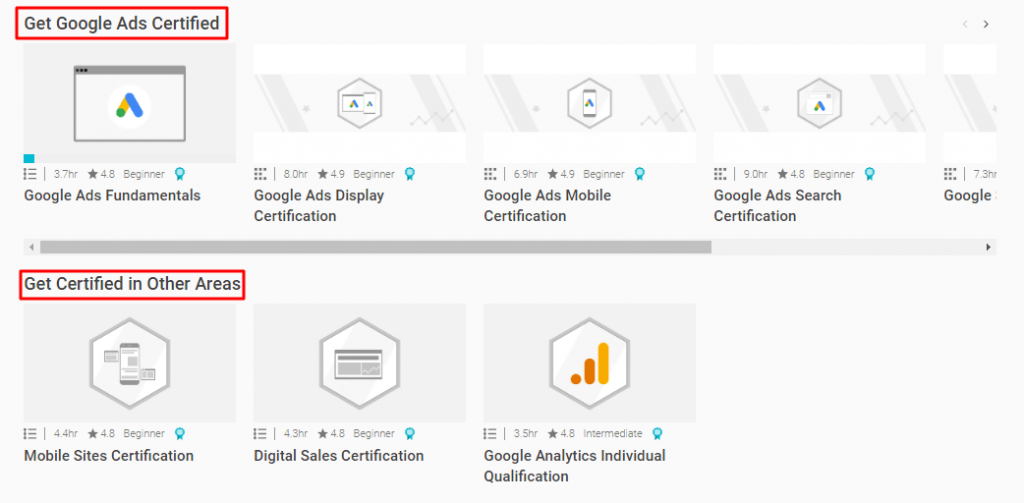1024x503 pixels.
Task: Click the Get Certified in Other Areas heading
Action: pos(132,284)
